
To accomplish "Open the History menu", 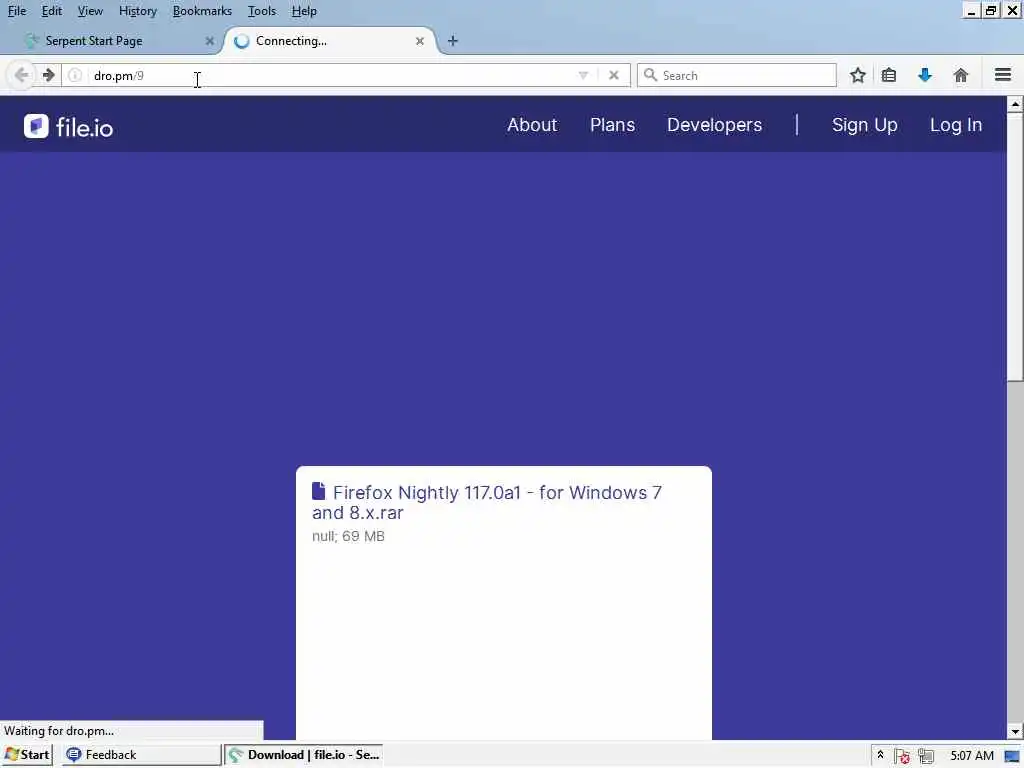I will click(138, 11).
